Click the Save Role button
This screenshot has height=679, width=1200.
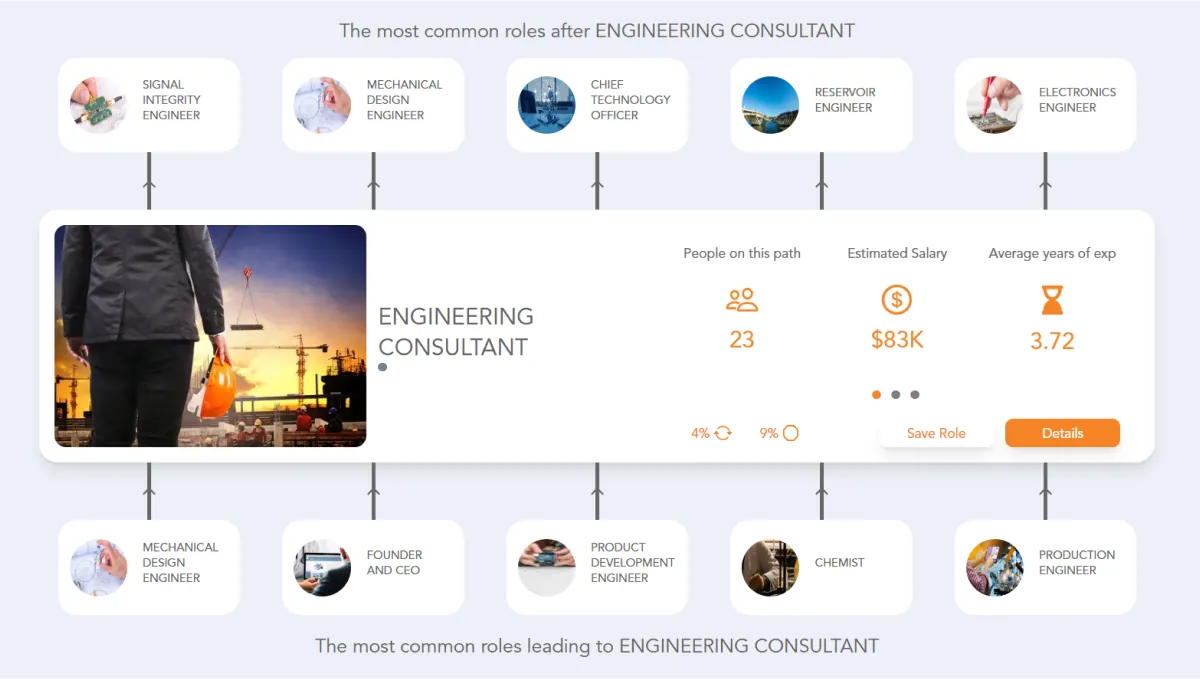936,433
